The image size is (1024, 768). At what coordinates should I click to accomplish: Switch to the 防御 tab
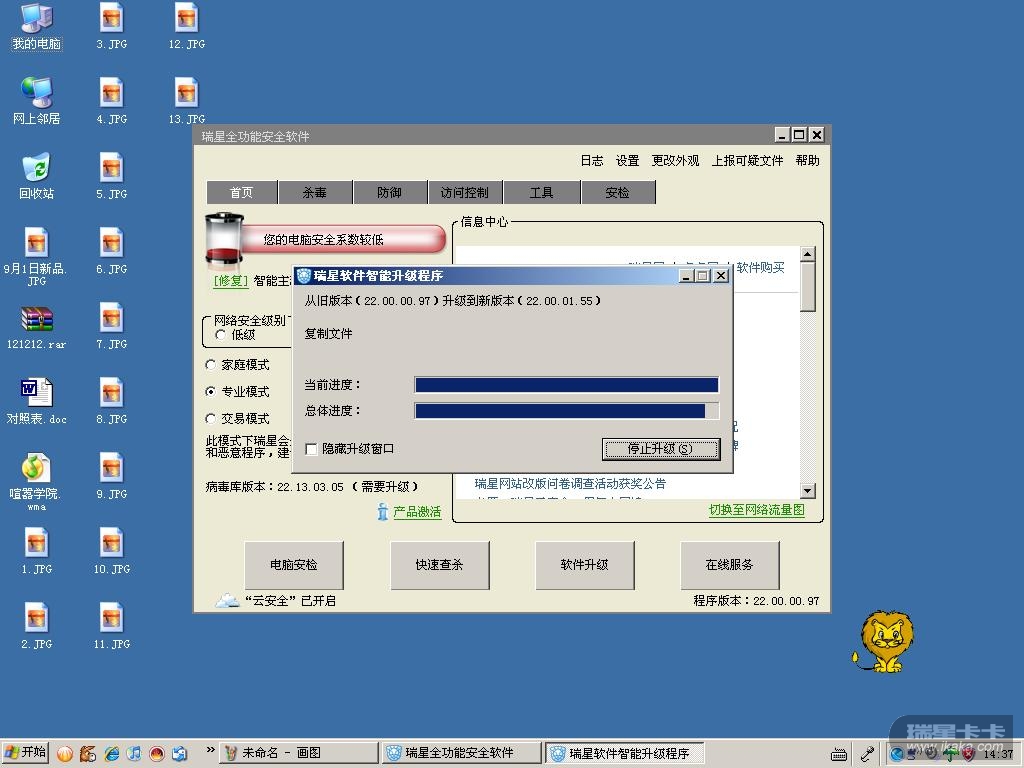tap(390, 193)
